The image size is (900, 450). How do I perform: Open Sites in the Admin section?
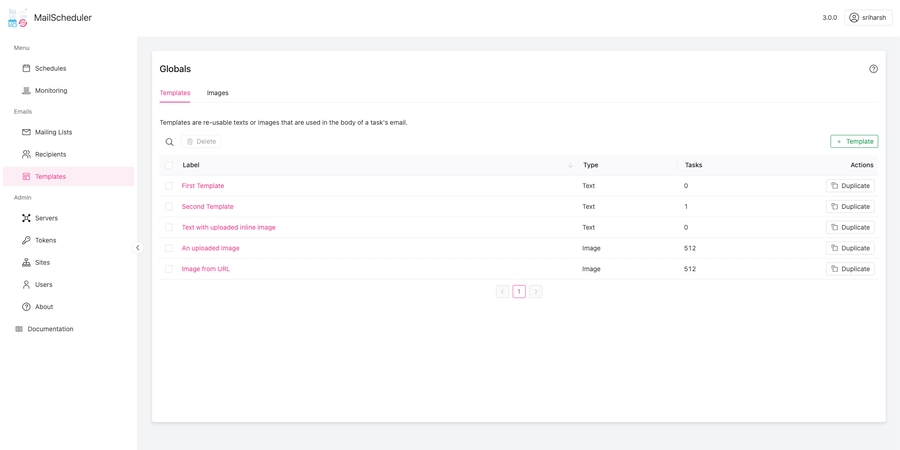pyautogui.click(x=68, y=262)
